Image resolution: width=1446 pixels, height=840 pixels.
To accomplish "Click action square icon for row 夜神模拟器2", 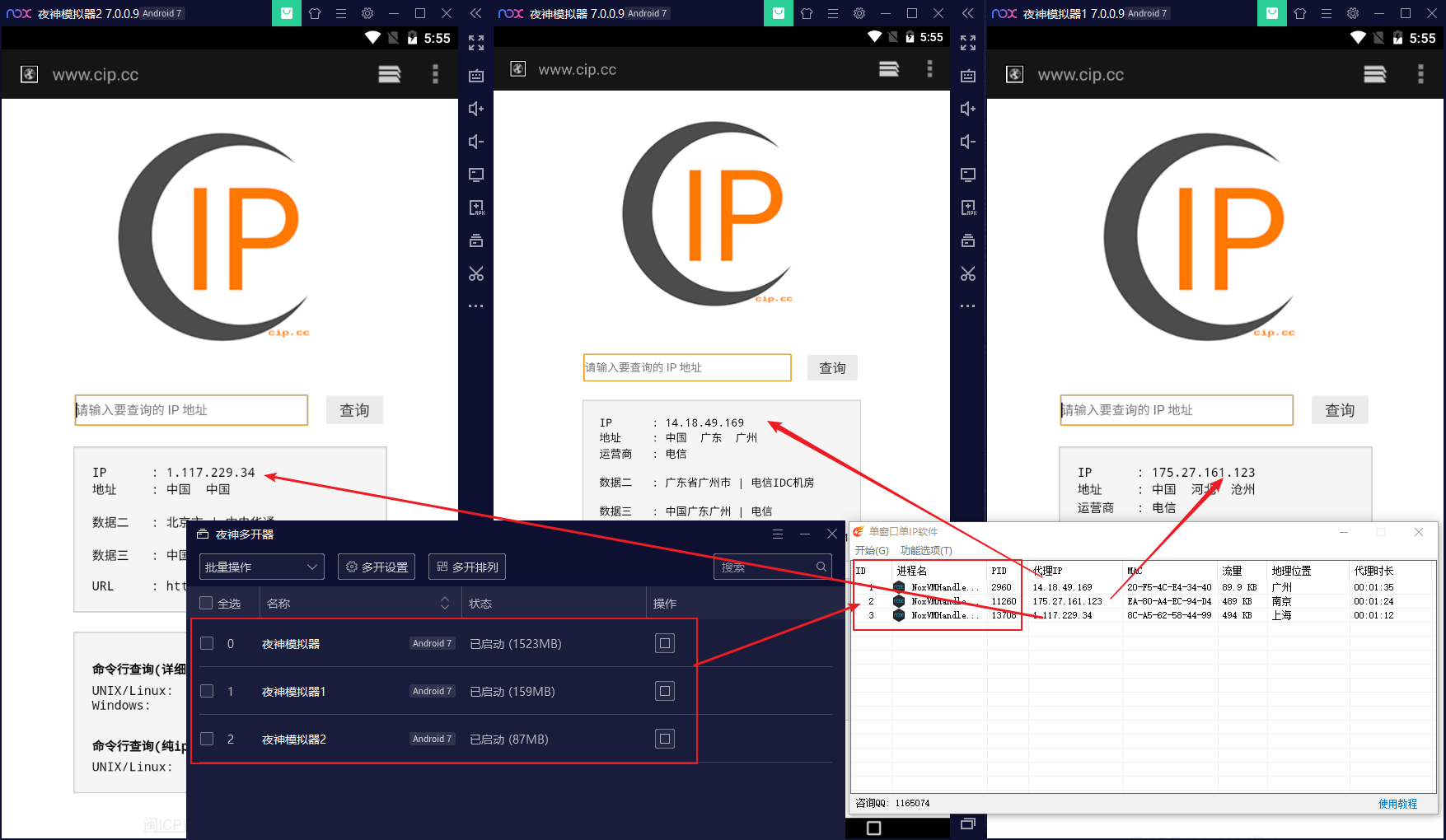I will click(665, 739).
